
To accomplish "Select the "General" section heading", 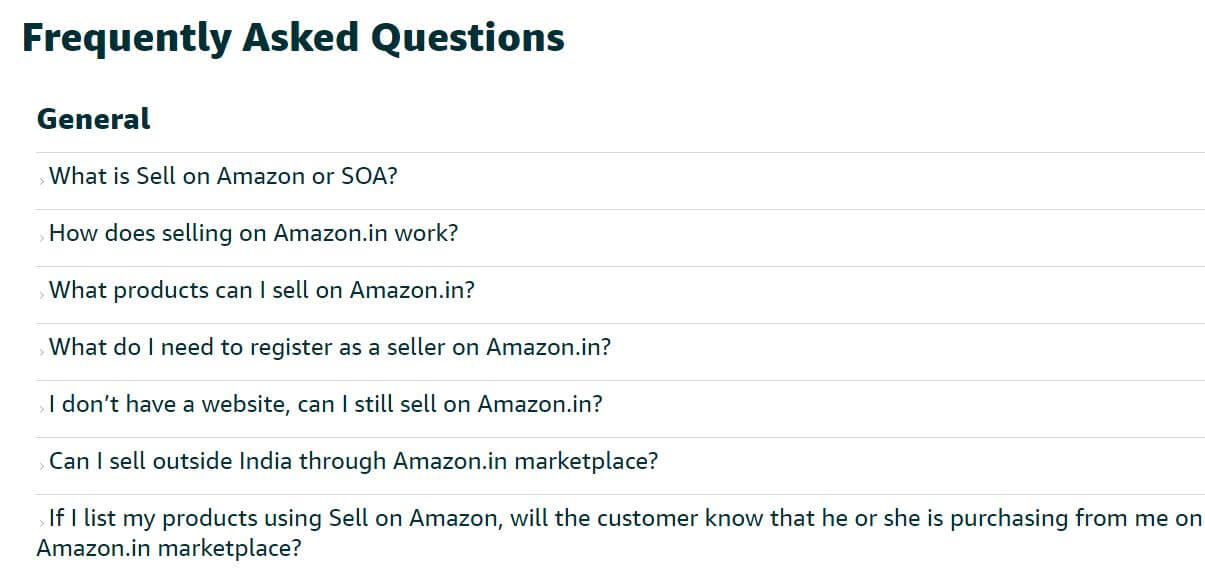I will (92, 118).
